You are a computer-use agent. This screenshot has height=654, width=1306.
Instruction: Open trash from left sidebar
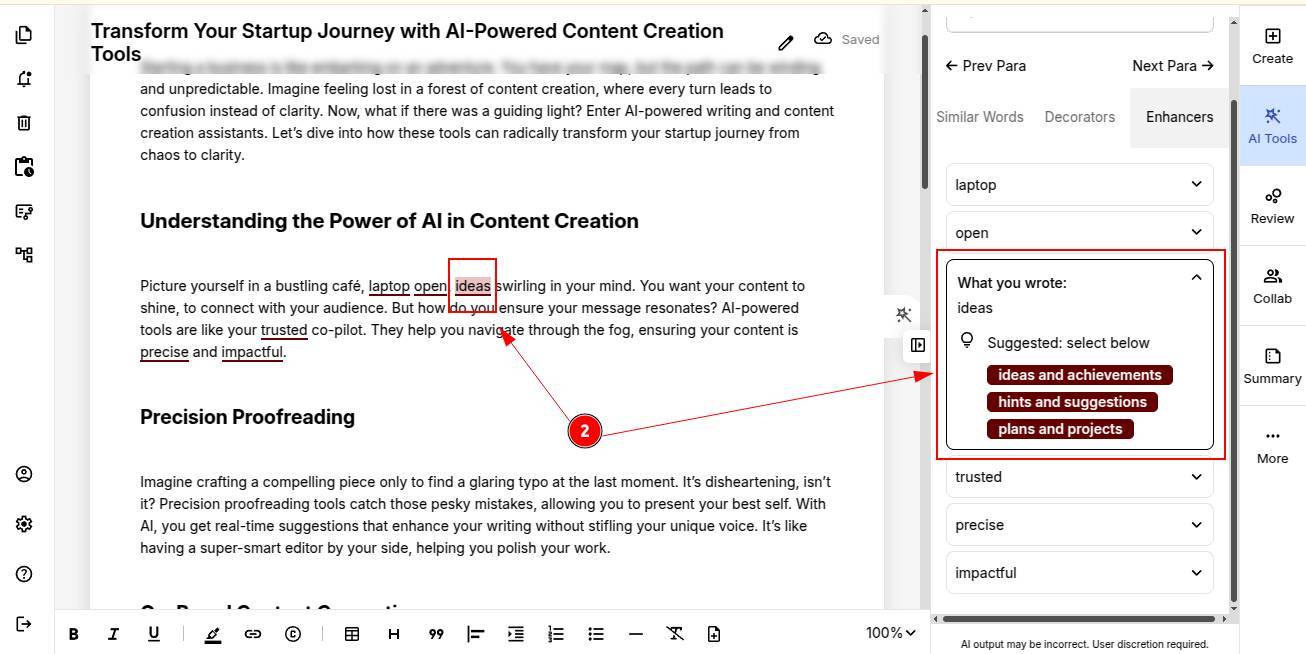coord(24,123)
